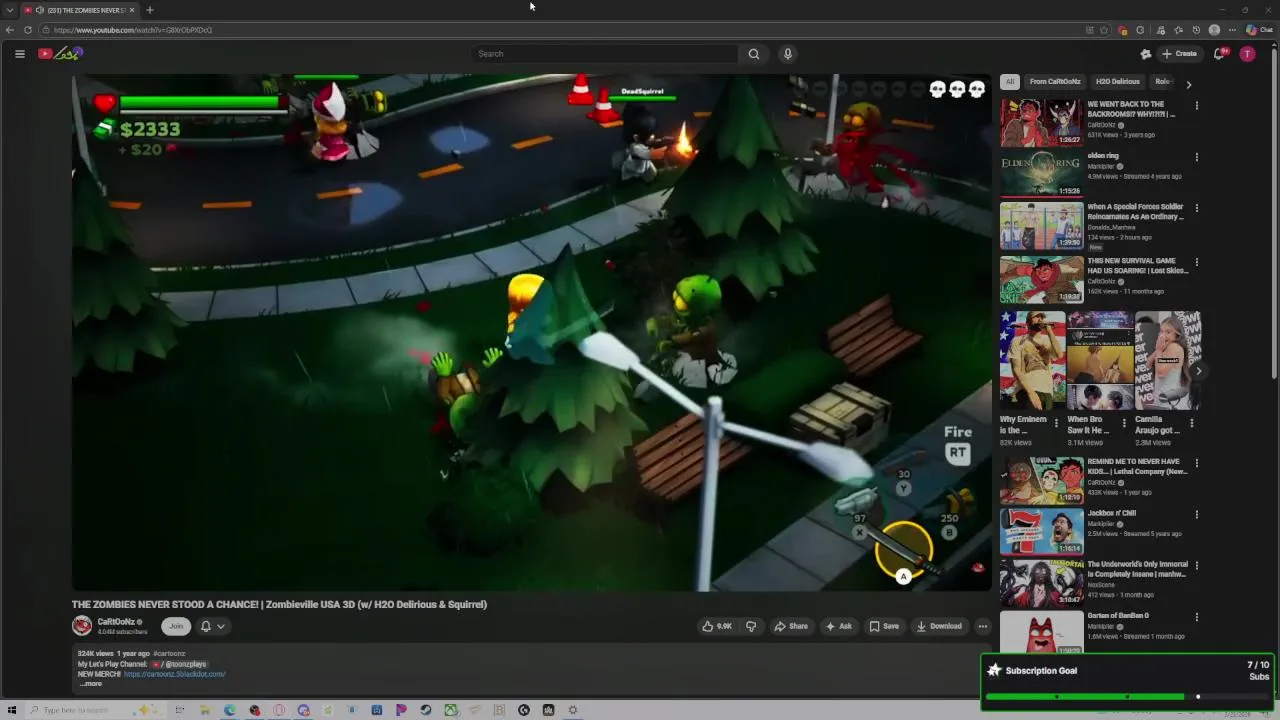Image resolution: width=1280 pixels, height=720 pixels.
Task: Select the From CaRtOoNz chip
Action: pyautogui.click(x=1055, y=82)
